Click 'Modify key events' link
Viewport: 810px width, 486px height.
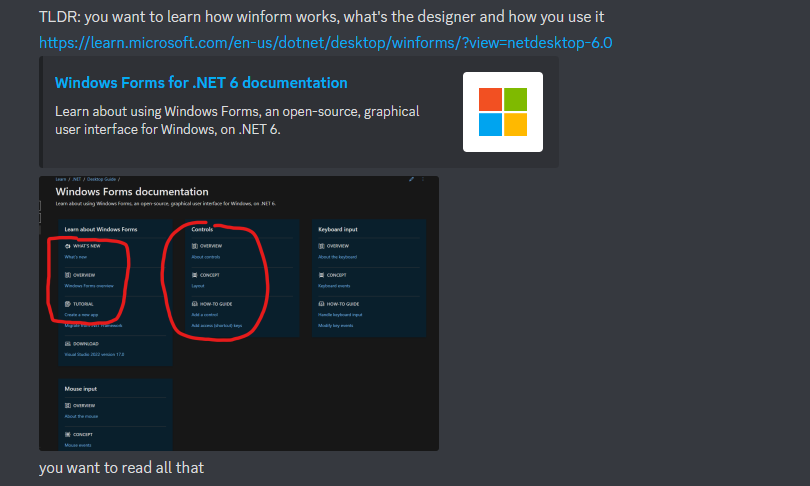click(x=336, y=325)
